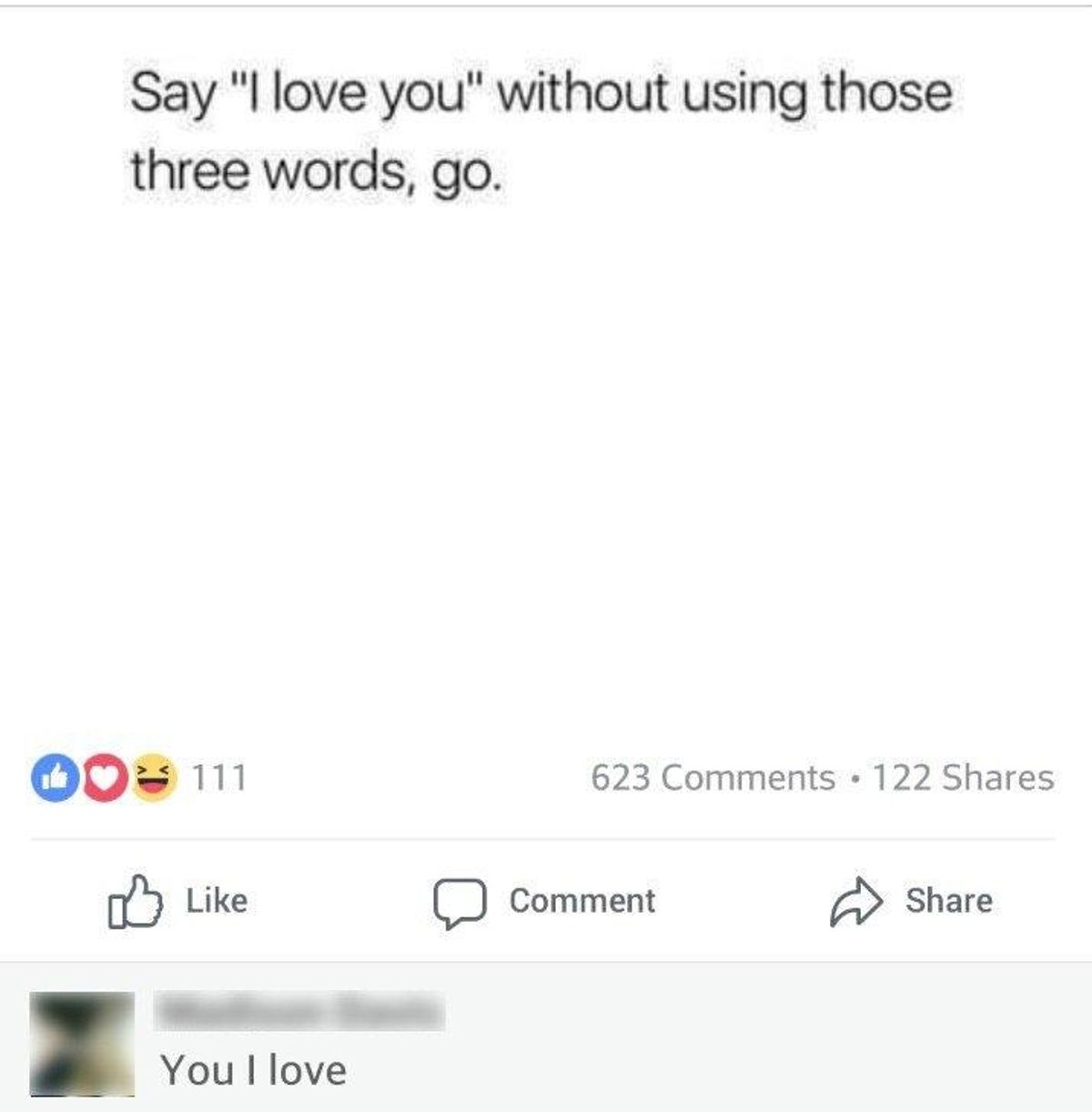The height and width of the screenshot is (1112, 1092).
Task: Open the commenter's blurred profile picture
Action: pos(82,1044)
